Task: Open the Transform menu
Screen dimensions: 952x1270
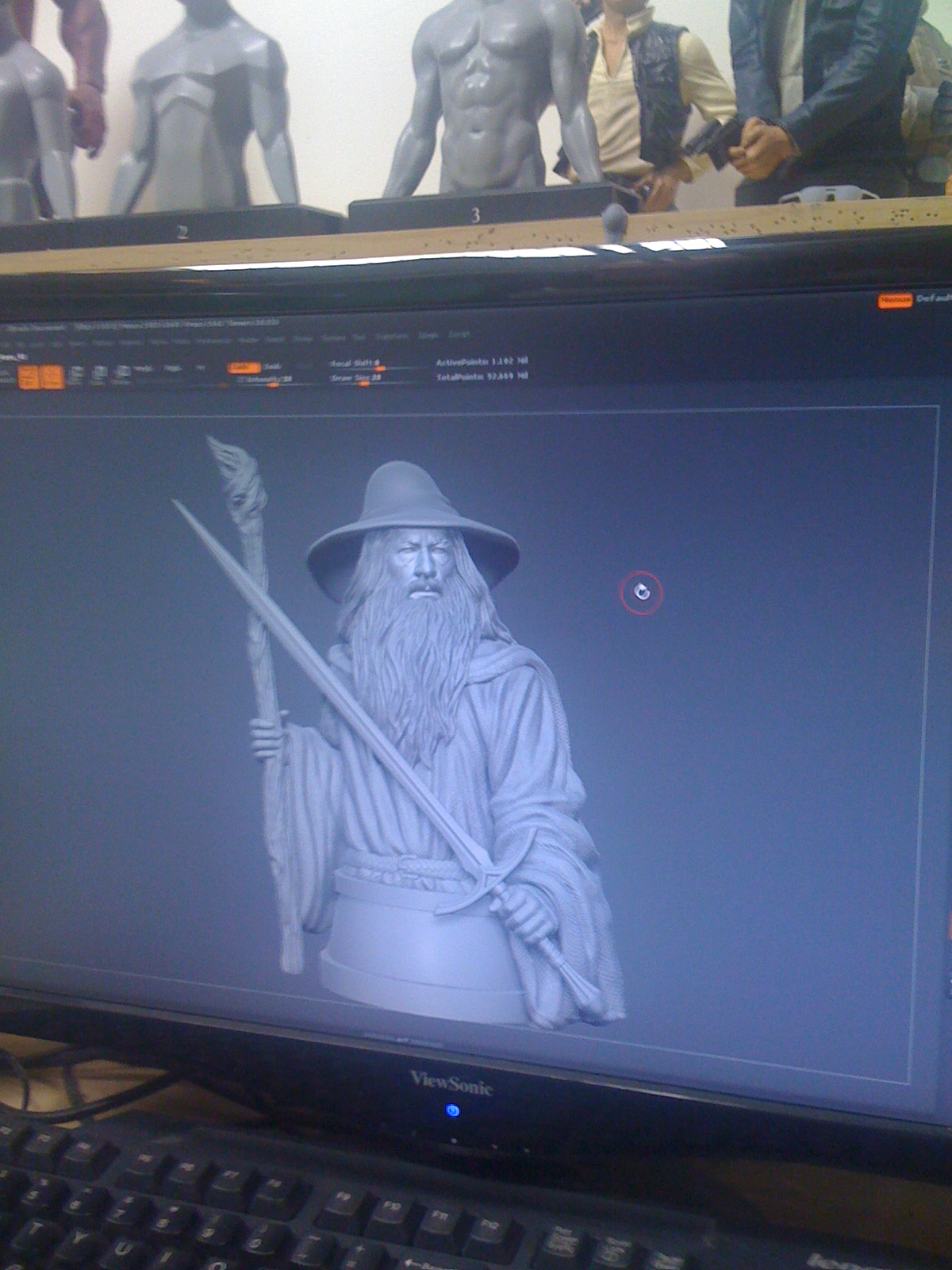Action: tap(390, 337)
